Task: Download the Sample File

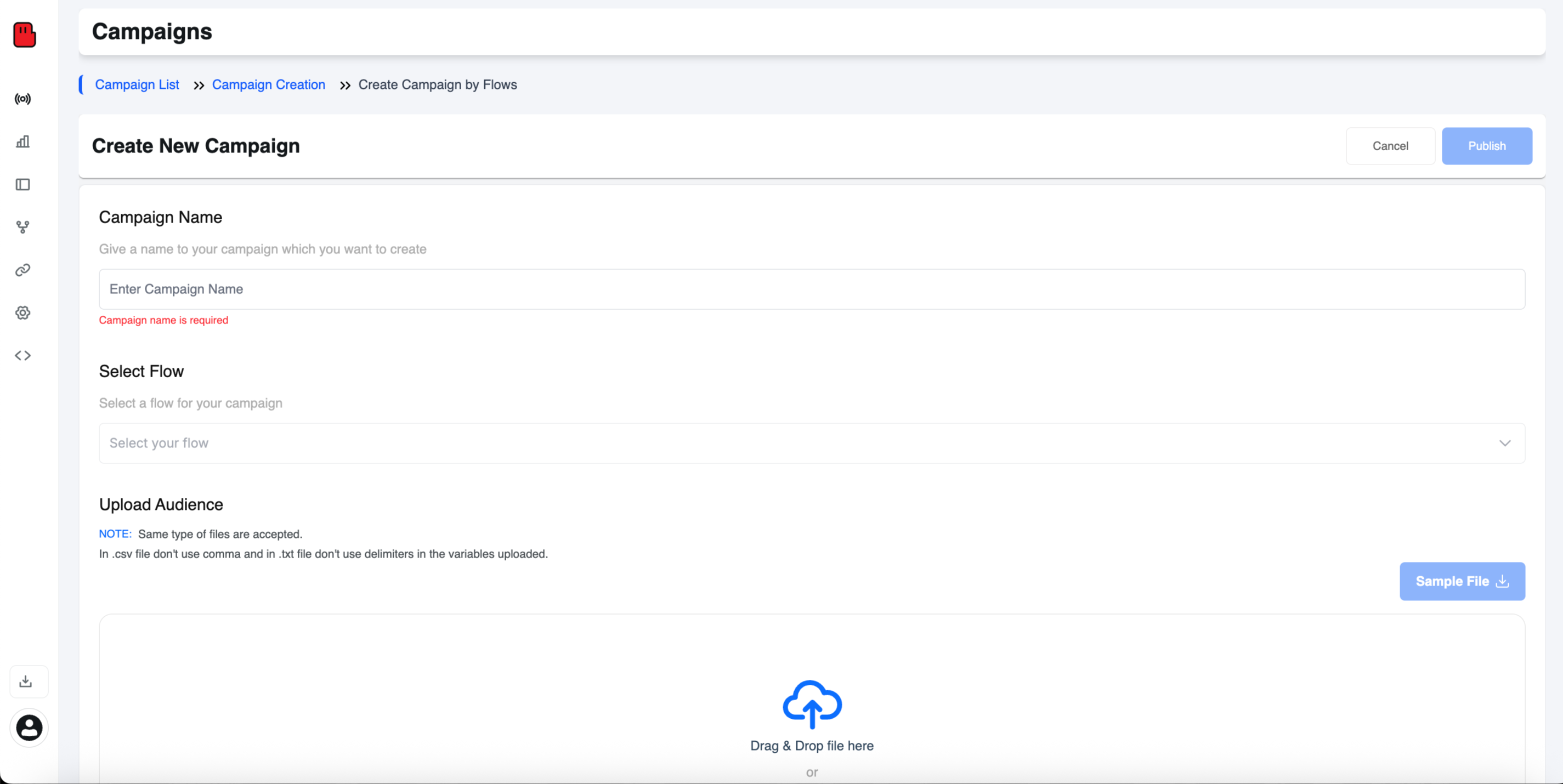Action: (x=1462, y=582)
